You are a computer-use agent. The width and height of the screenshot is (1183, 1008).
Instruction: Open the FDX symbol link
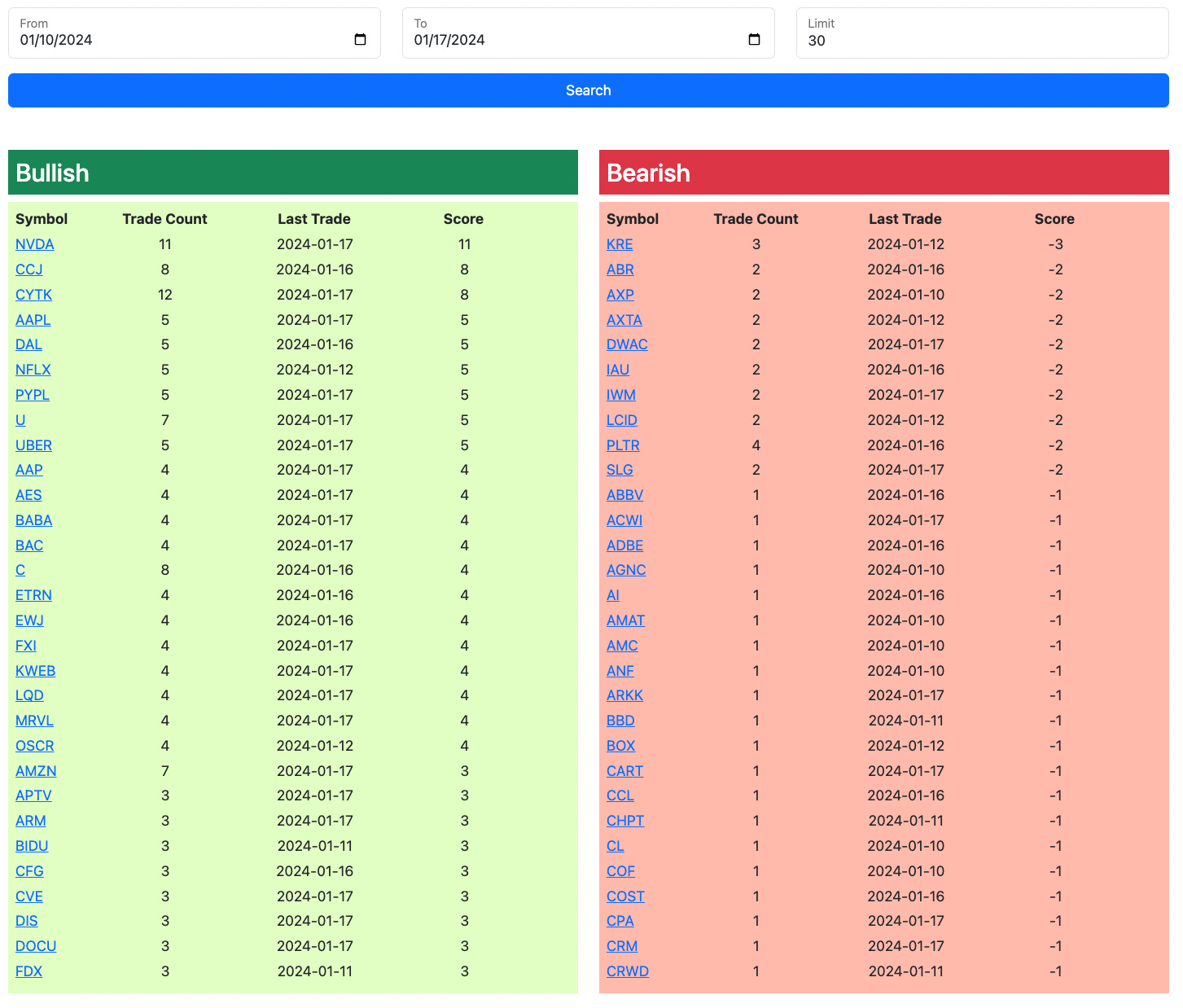[x=29, y=971]
